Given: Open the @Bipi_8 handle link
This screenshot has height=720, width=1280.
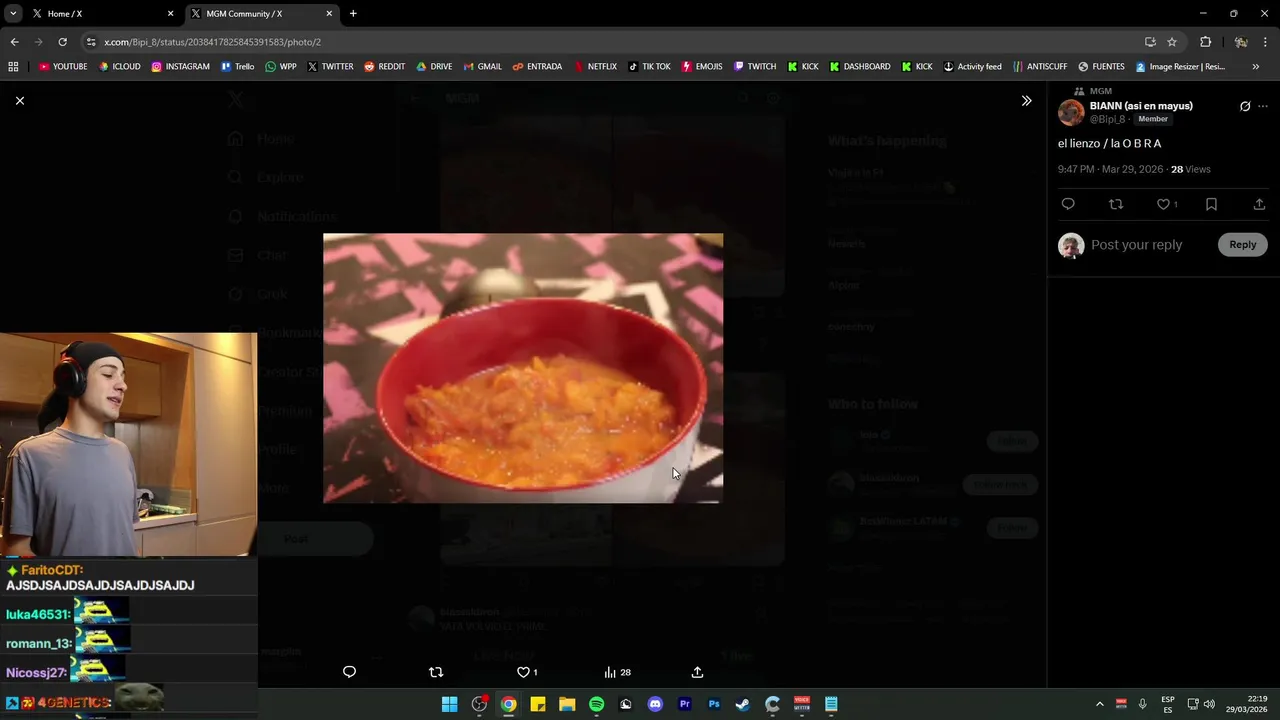Looking at the screenshot, I should point(1107,119).
